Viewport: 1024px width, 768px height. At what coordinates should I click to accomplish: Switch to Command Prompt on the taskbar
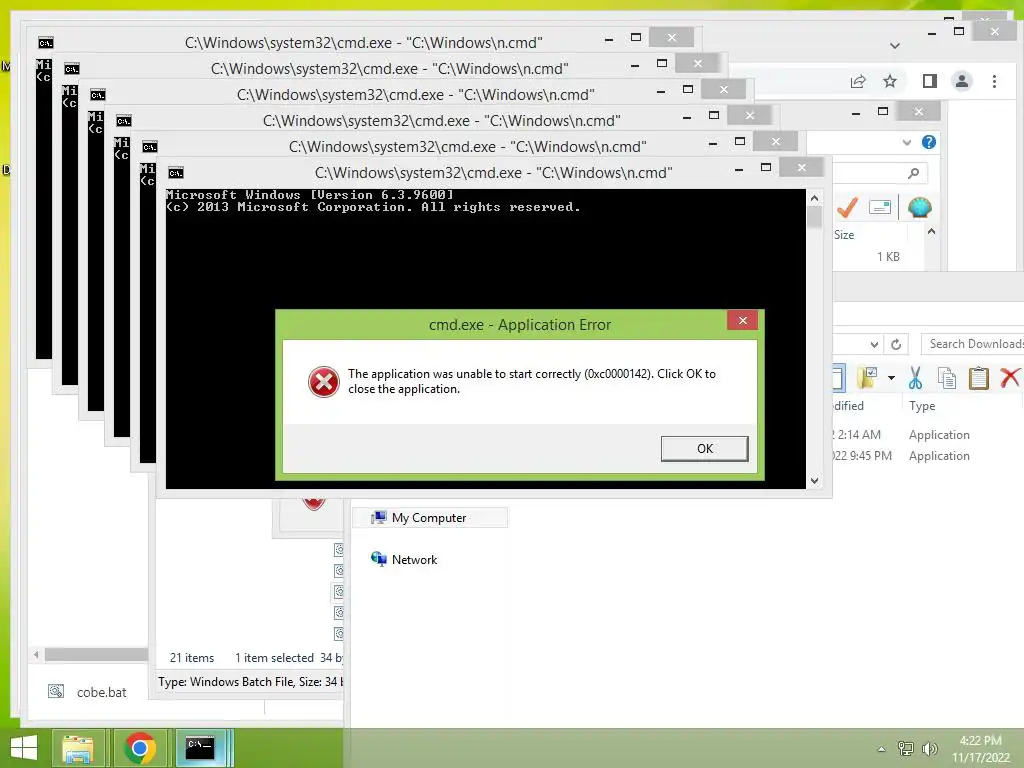[201, 748]
